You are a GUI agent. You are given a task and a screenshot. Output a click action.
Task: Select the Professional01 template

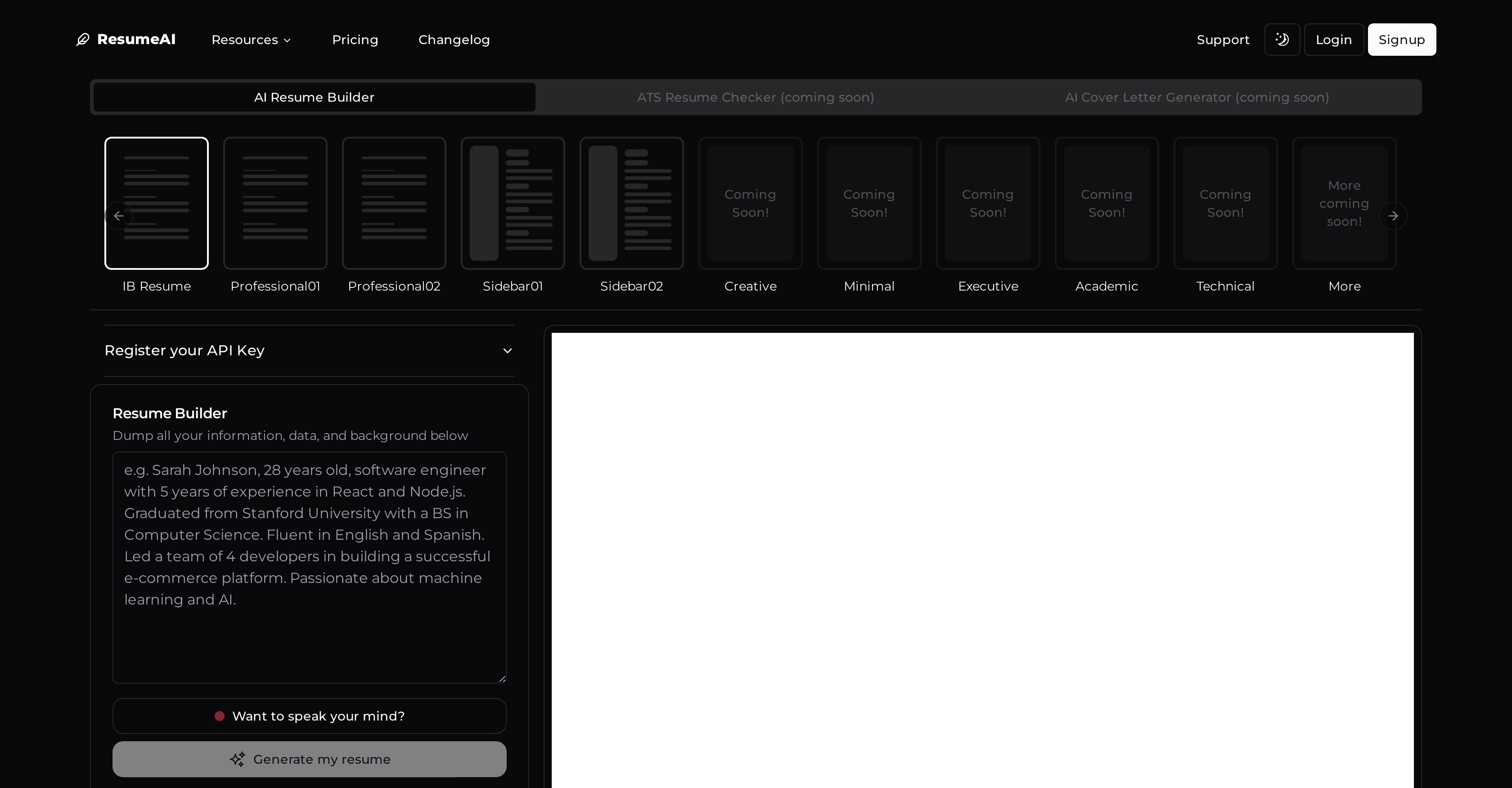click(274, 203)
